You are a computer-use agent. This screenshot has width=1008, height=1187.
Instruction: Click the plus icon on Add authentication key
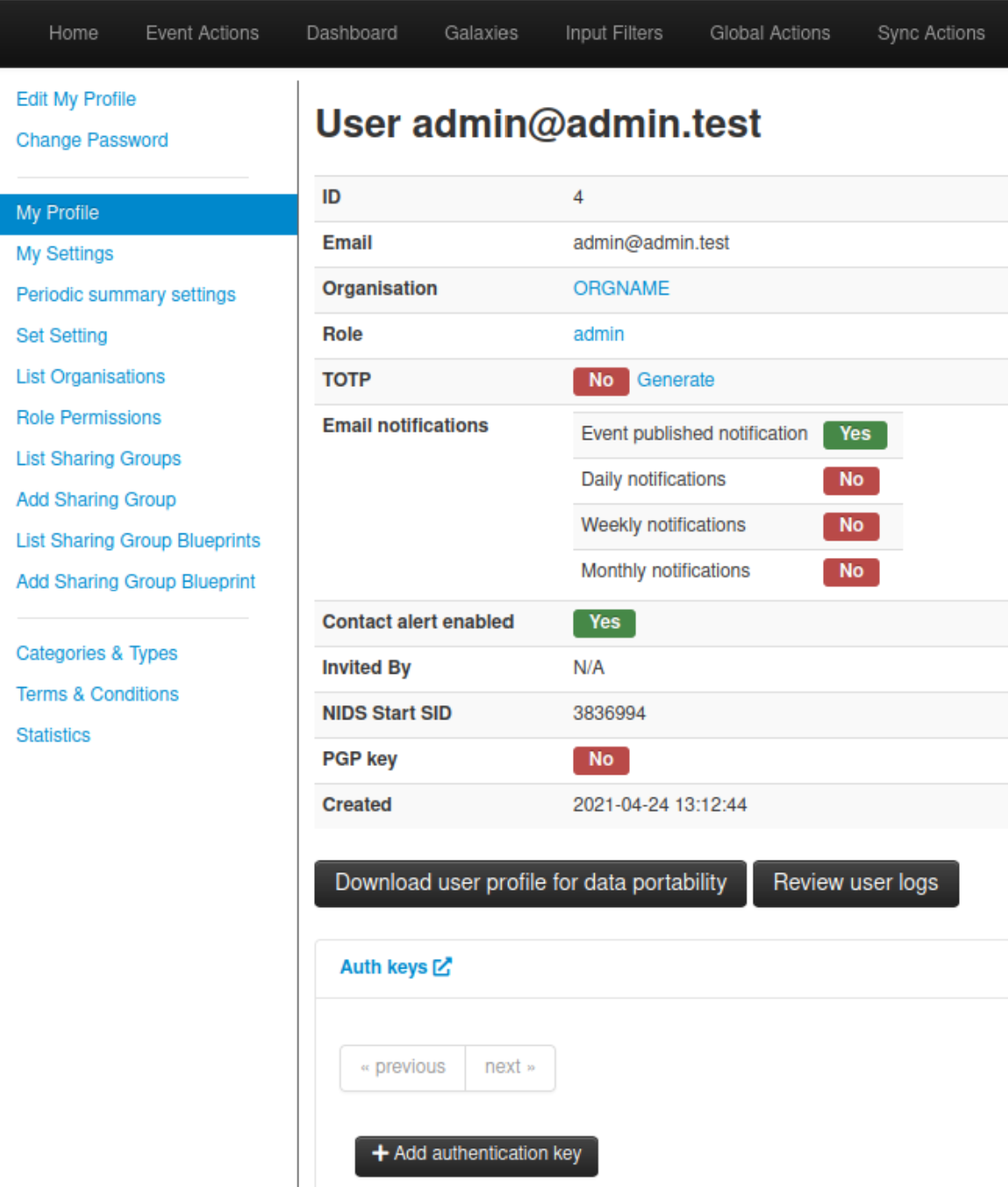click(x=380, y=1154)
